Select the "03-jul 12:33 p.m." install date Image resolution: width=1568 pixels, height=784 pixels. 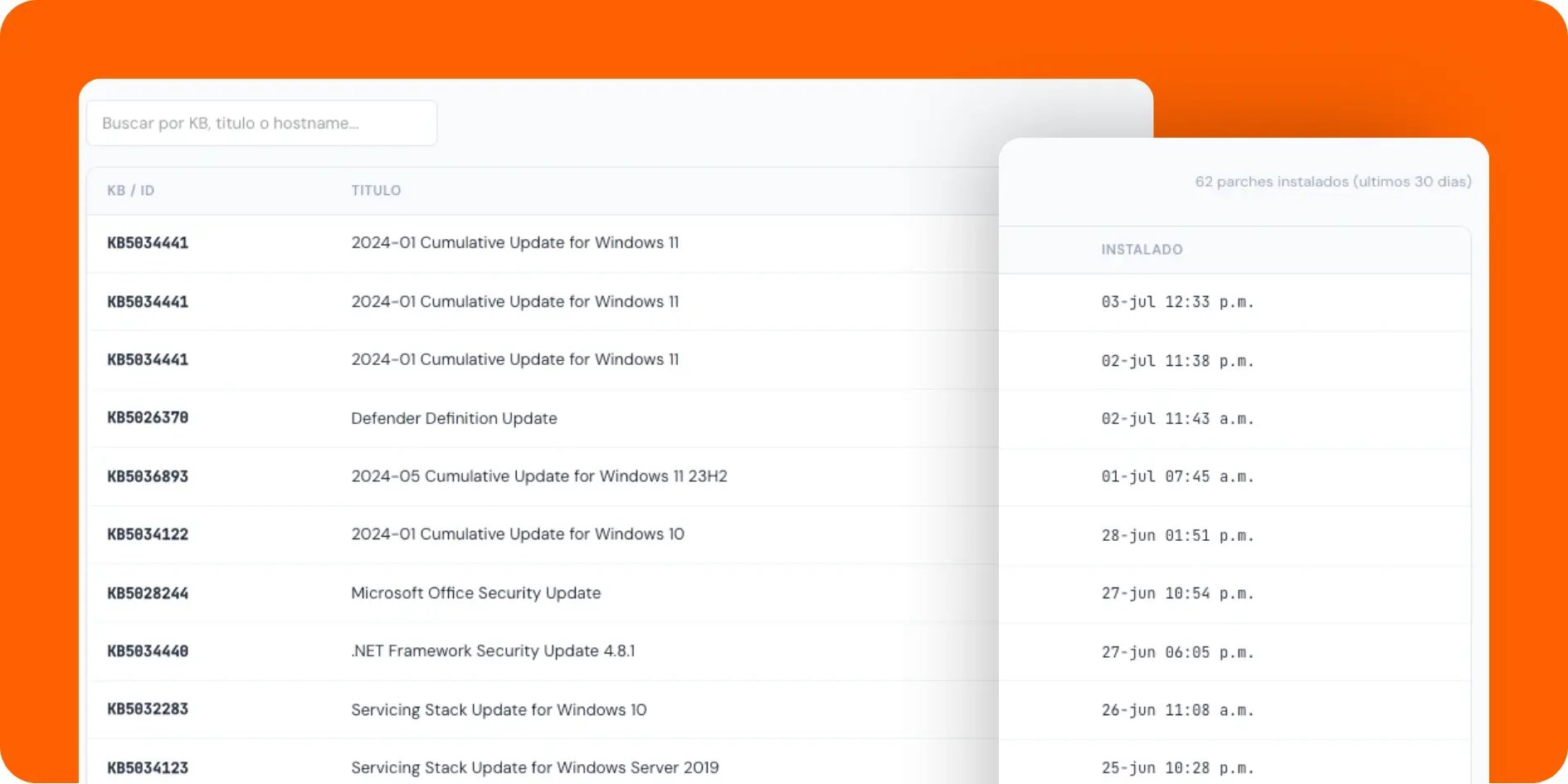(x=1177, y=302)
